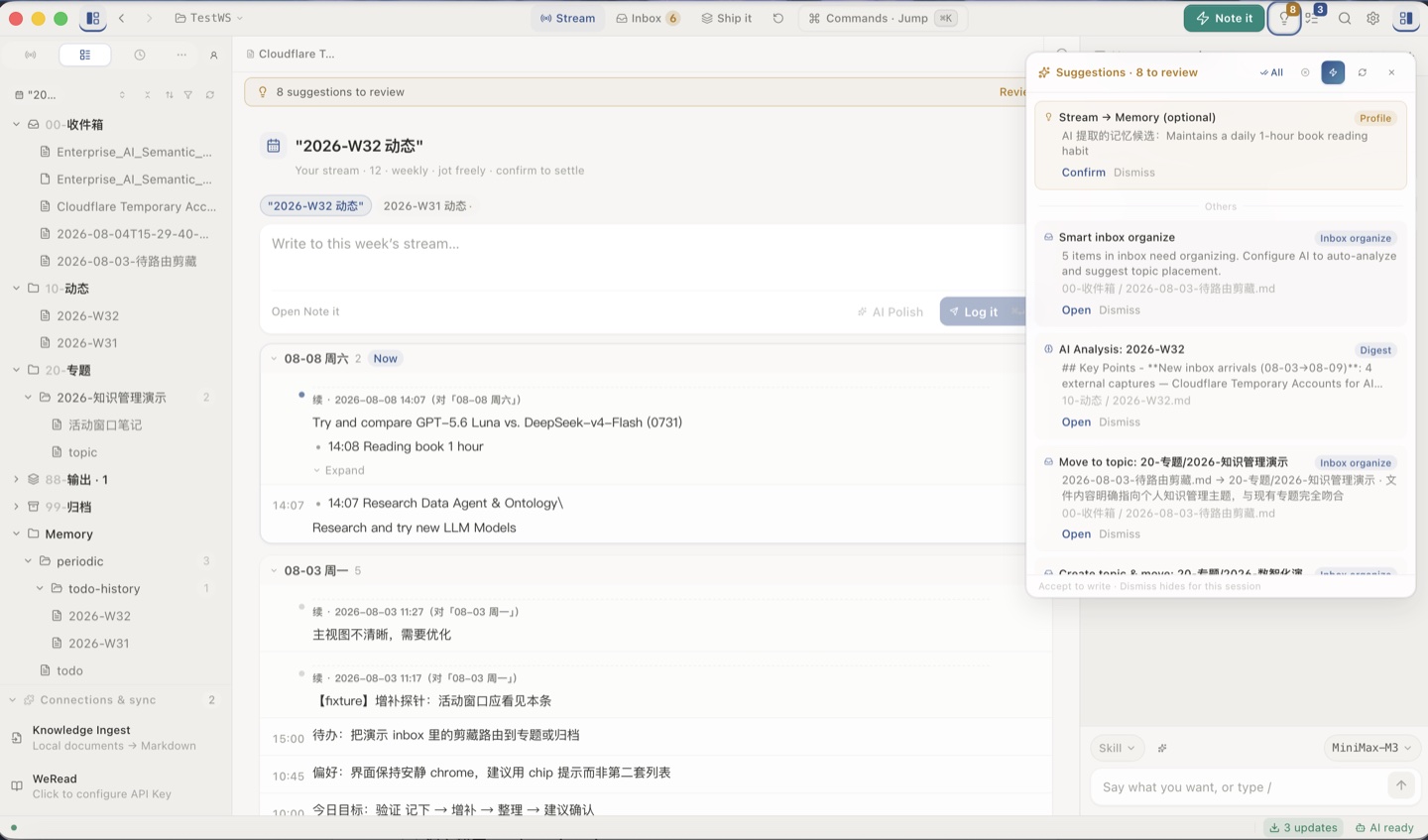Screen dimensions: 1428x840
Task: Refresh the file tree
Action: tap(209, 95)
